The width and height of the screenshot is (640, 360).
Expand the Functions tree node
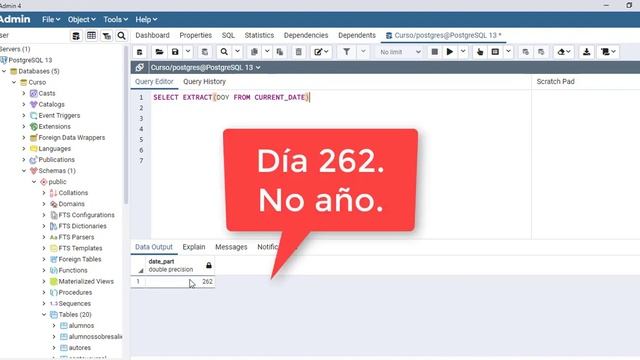(x=44, y=270)
